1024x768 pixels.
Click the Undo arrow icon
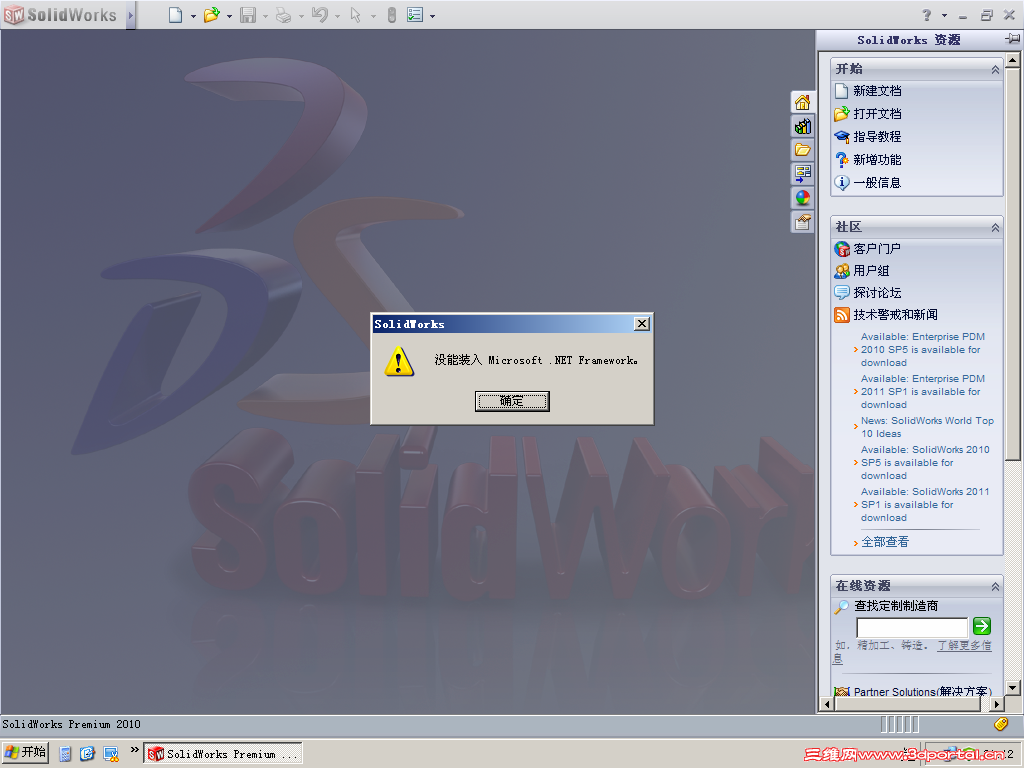(319, 15)
